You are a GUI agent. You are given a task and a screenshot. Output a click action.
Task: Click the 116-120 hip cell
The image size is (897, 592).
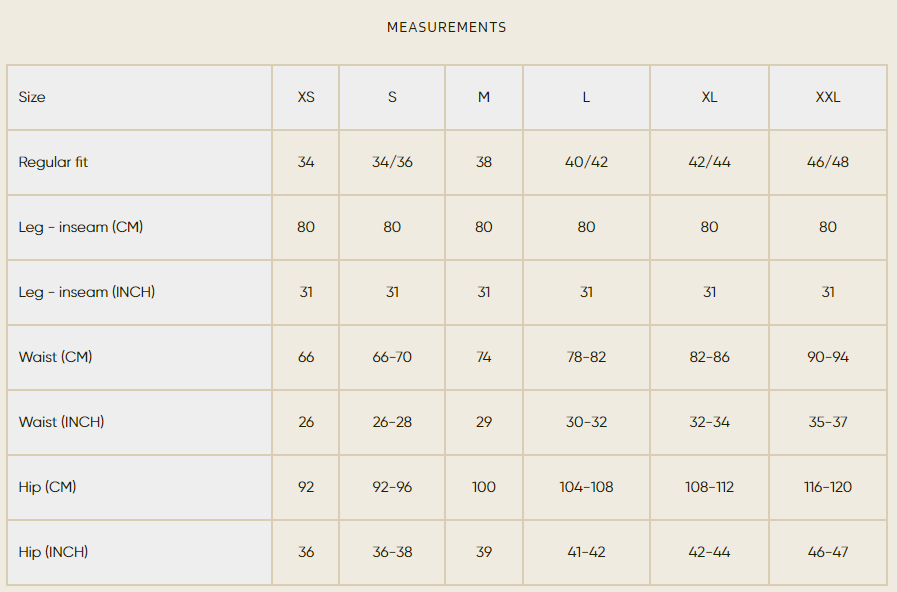828,487
